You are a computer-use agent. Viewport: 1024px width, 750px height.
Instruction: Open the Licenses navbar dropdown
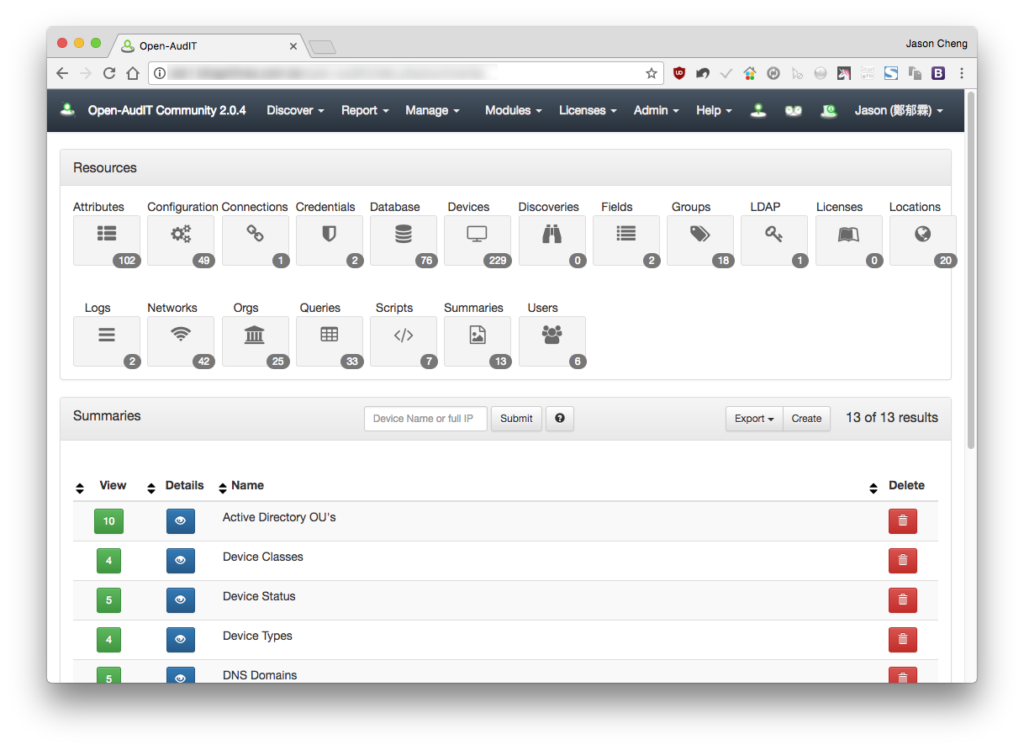pos(588,110)
